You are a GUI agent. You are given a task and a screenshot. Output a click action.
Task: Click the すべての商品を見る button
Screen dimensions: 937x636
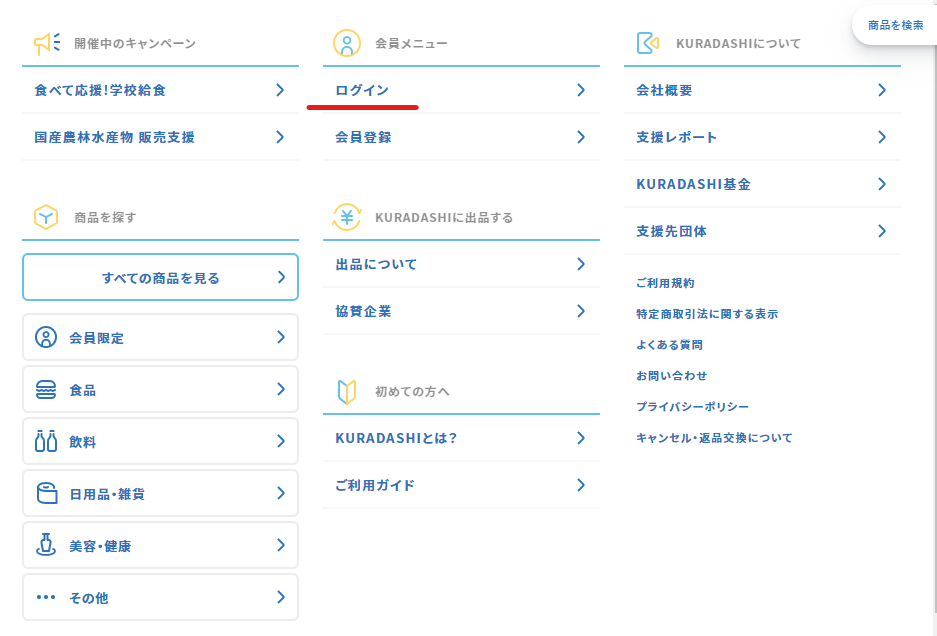point(160,277)
